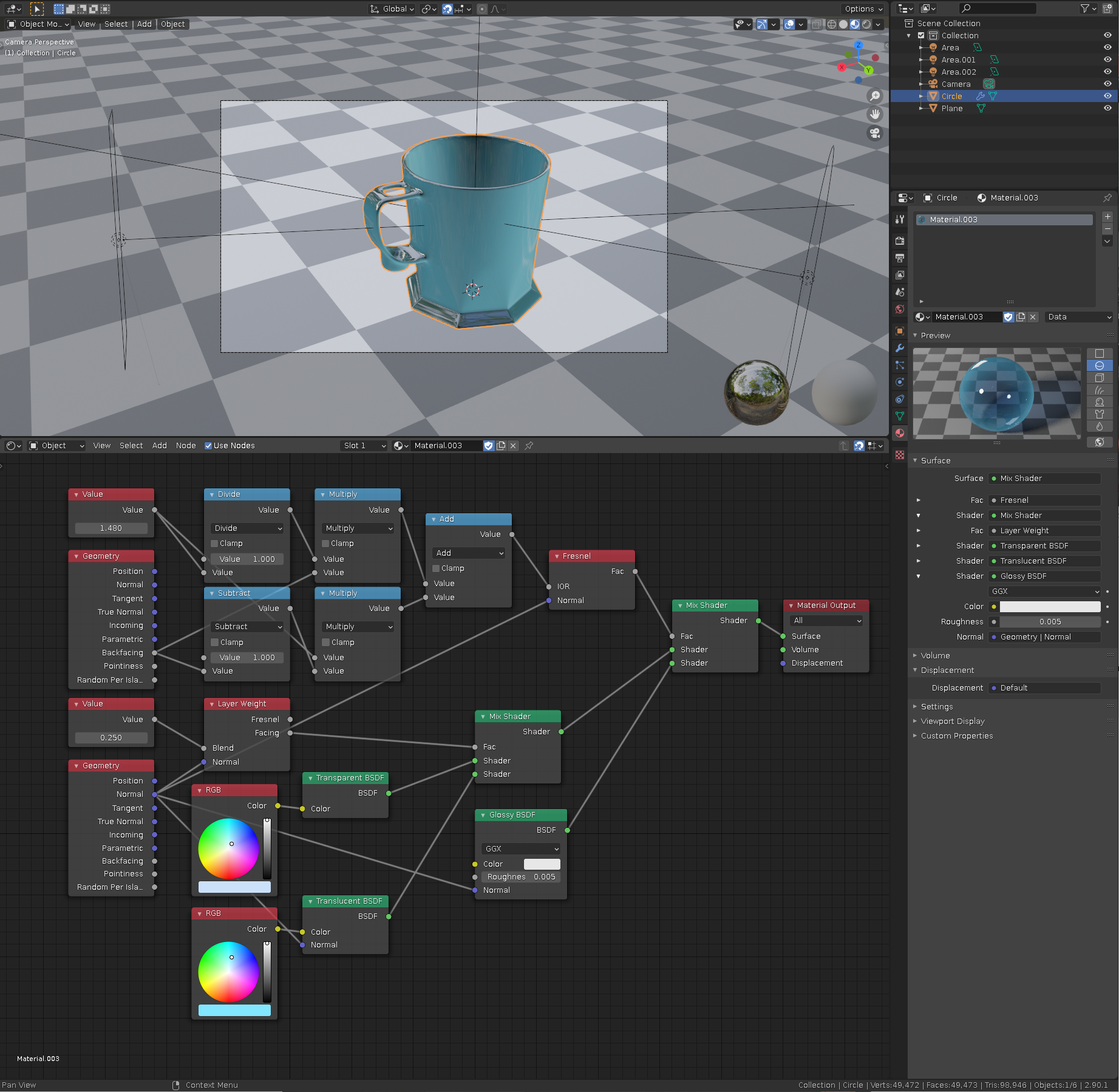The image size is (1119, 1092).
Task: Click the Fresnel Fac link button
Action: point(1045,500)
